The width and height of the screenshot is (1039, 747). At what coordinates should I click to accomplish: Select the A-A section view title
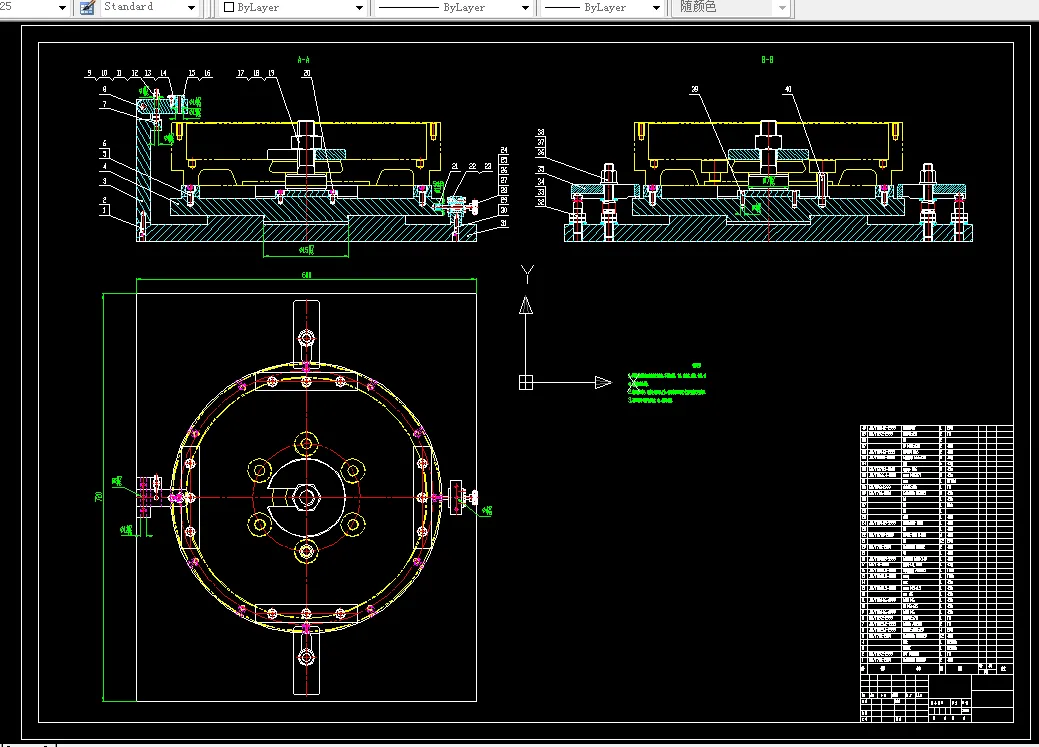click(303, 60)
